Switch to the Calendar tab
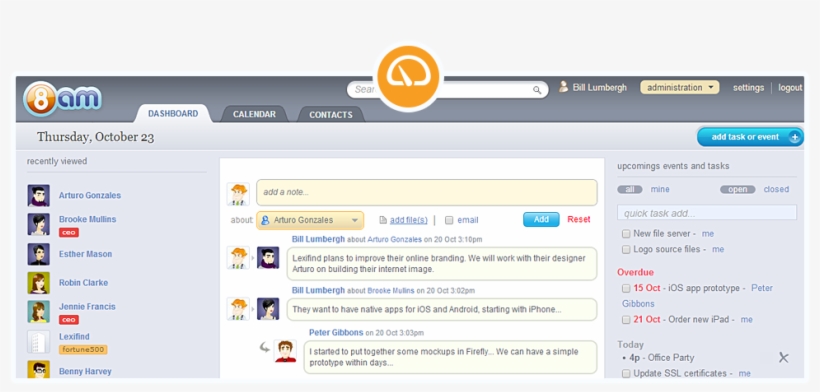 [254, 114]
